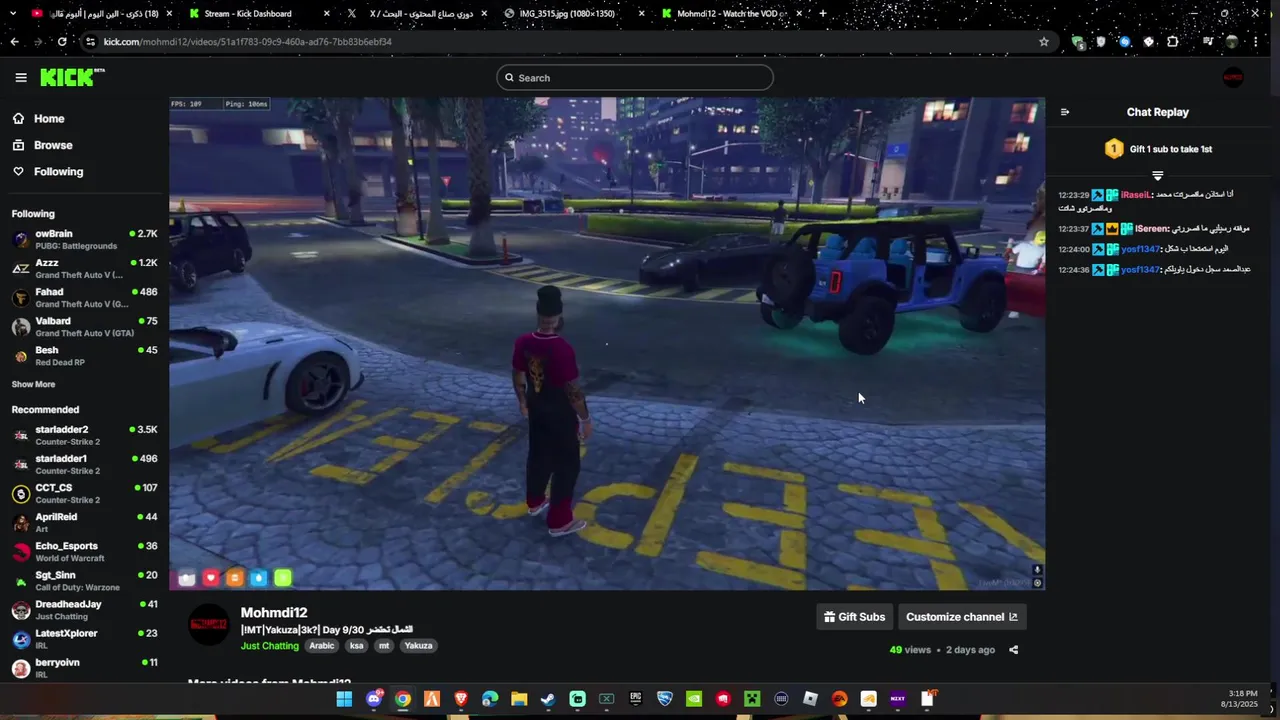This screenshot has width=1280, height=720.
Task: Expand the followed channels with Show More
Action: (33, 384)
